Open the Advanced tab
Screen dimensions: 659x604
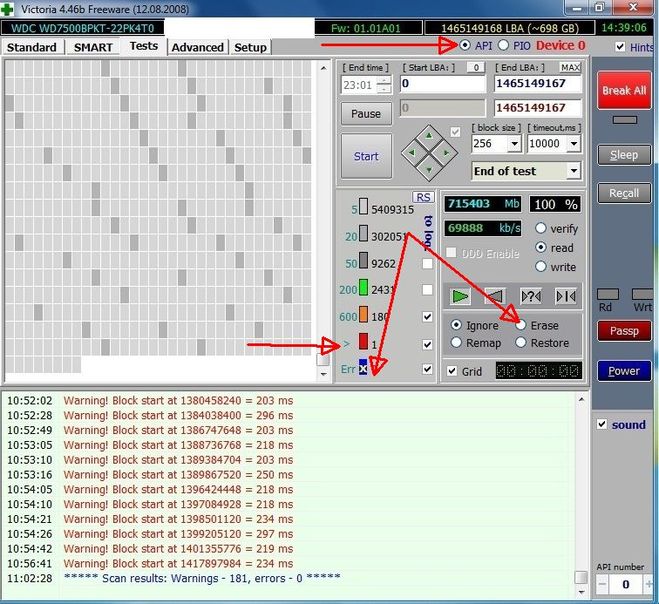[x=198, y=47]
